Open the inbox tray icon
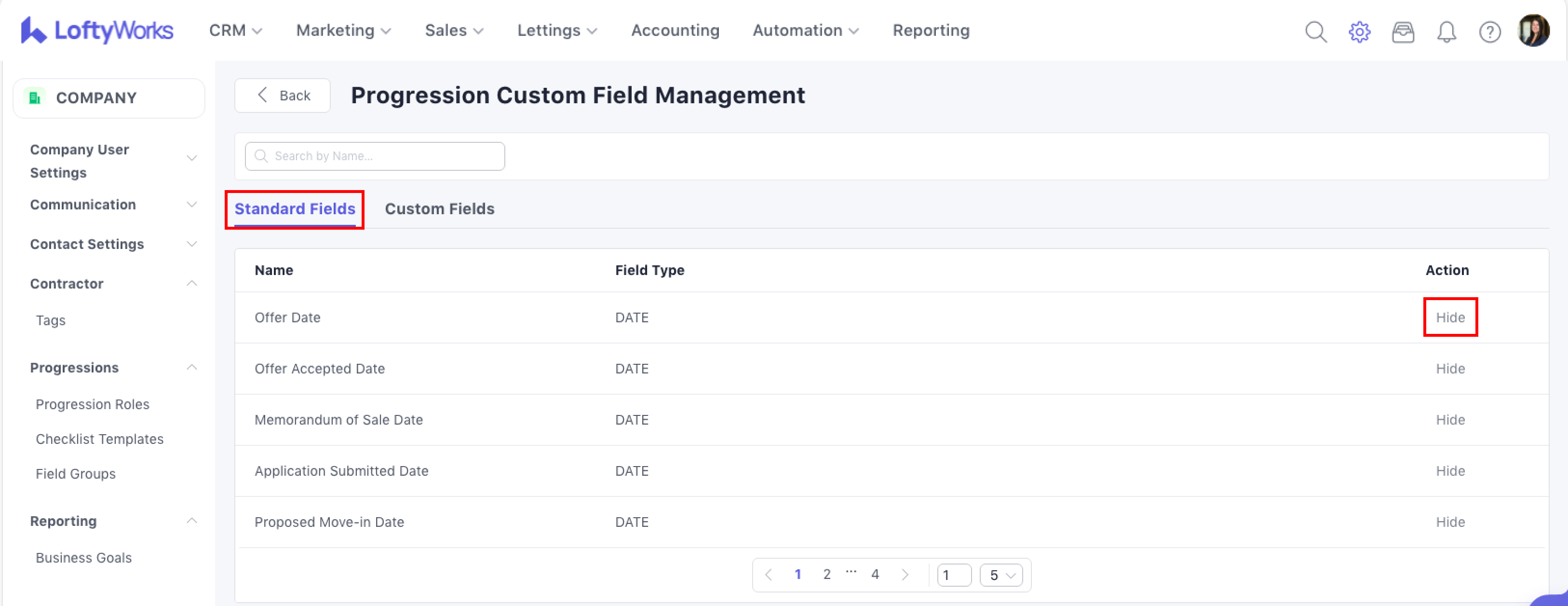Viewport: 1568px width, 606px height. (1403, 32)
